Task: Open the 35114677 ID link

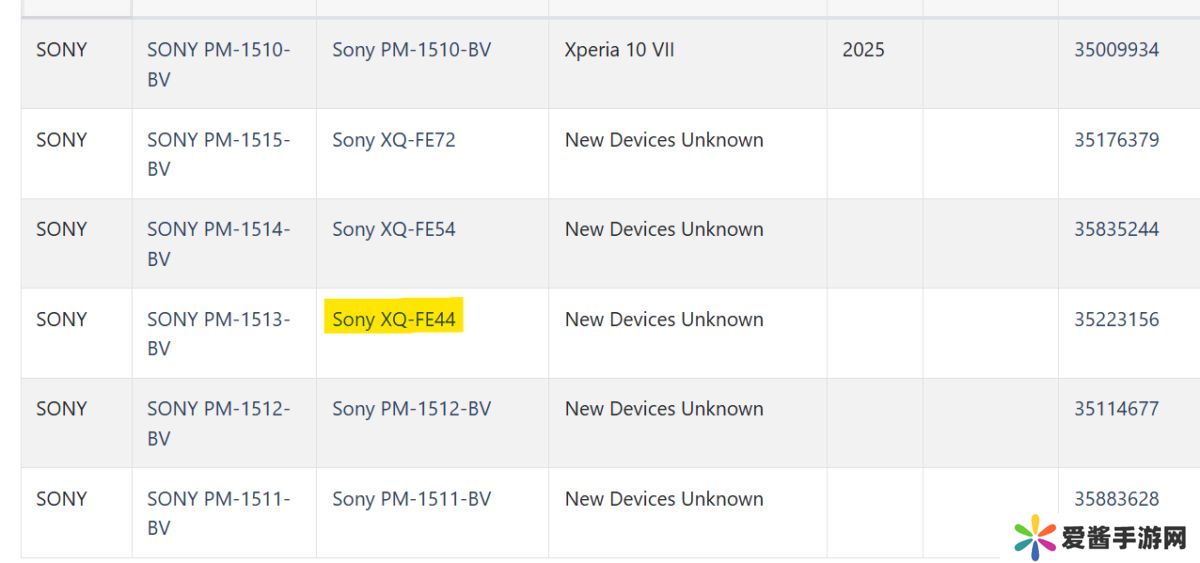Action: (1116, 409)
